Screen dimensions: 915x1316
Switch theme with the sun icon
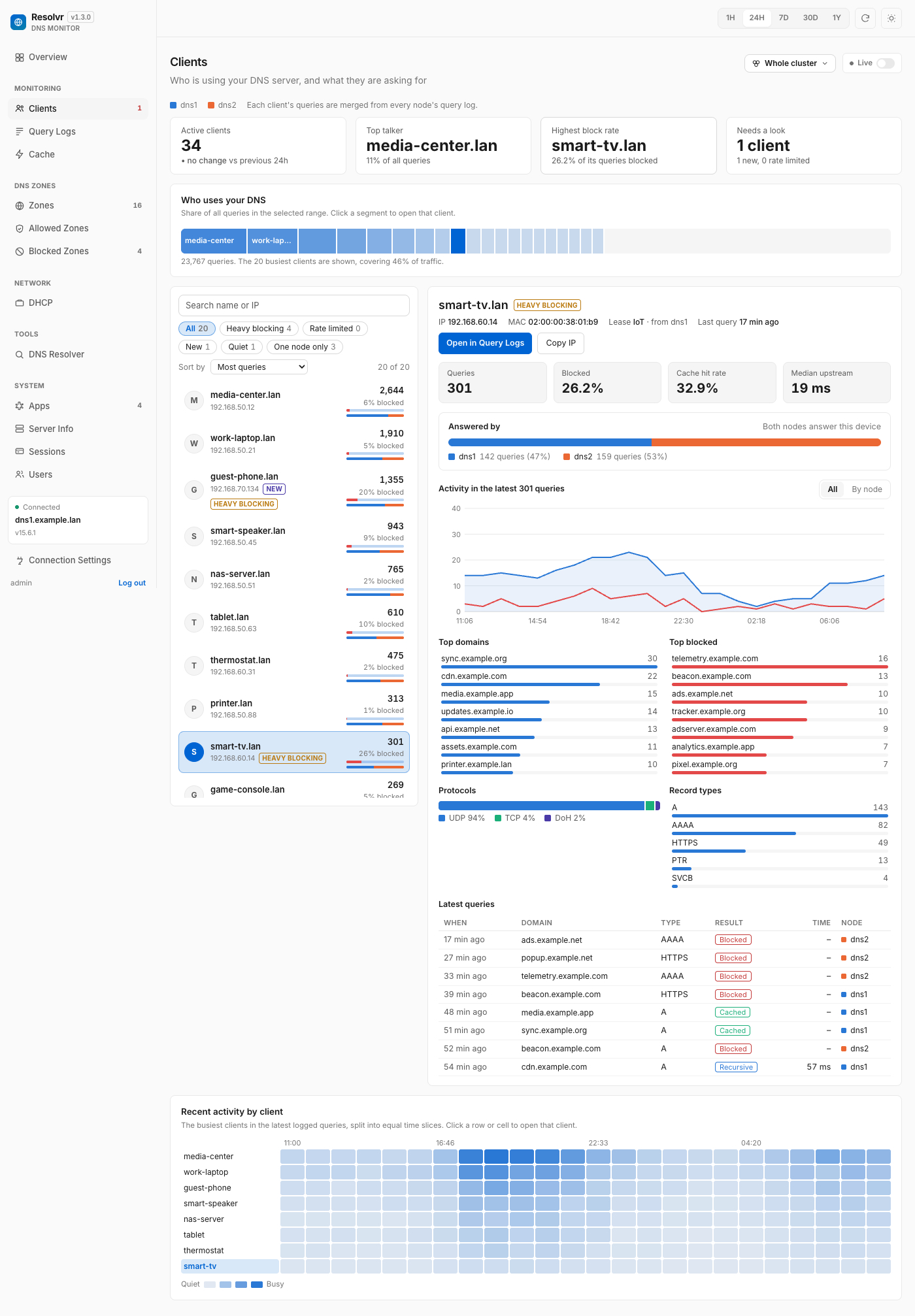coord(891,18)
